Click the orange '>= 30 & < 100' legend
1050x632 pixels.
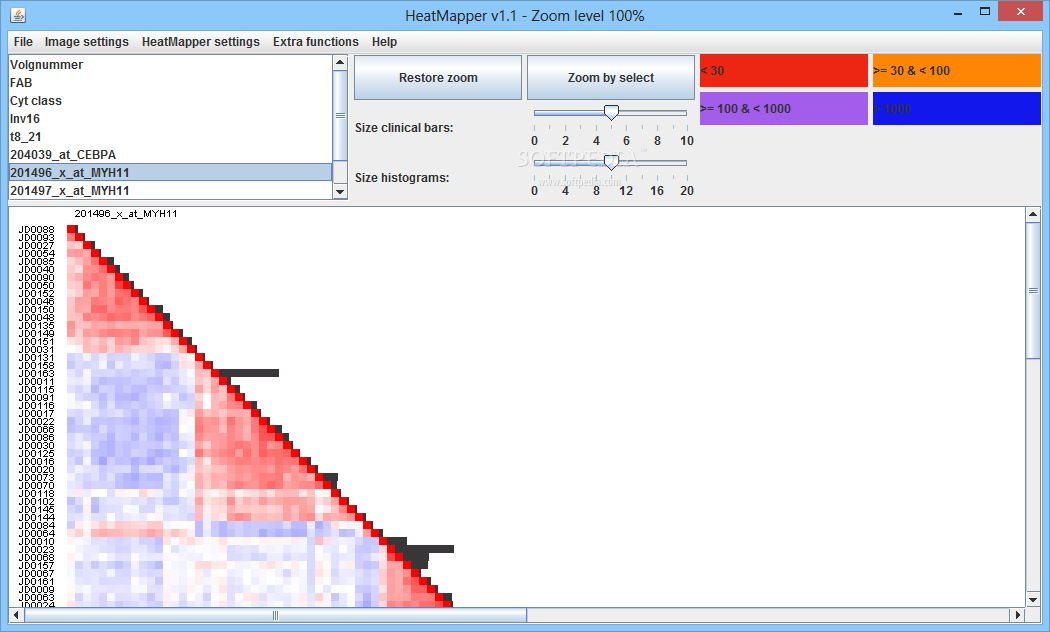pos(956,71)
